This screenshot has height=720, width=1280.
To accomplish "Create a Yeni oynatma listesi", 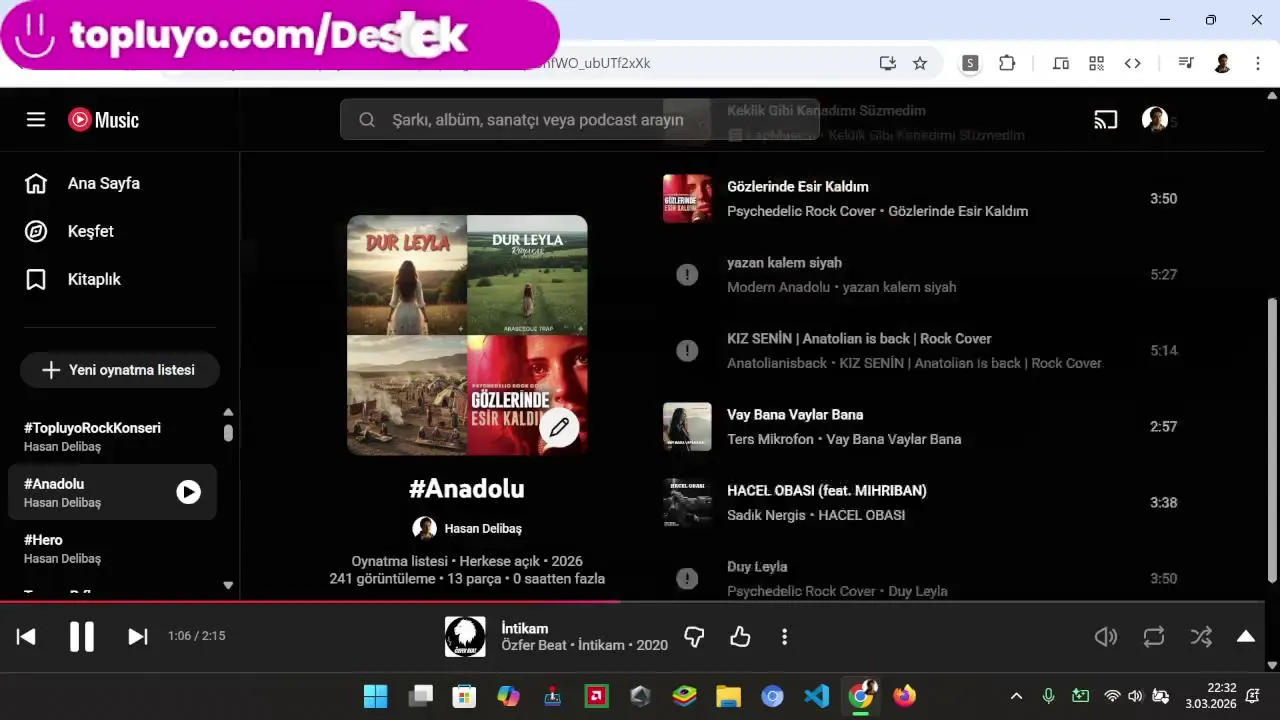I will pos(120,370).
